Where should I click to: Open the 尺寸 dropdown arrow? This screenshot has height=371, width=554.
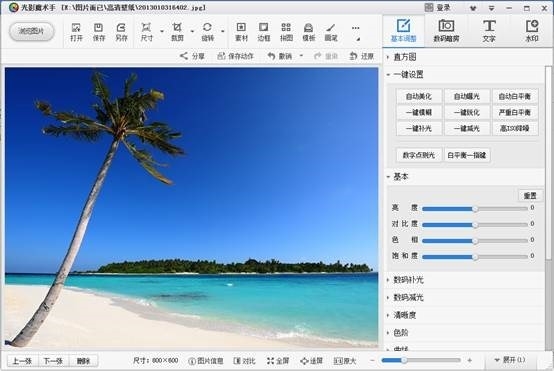(x=162, y=31)
